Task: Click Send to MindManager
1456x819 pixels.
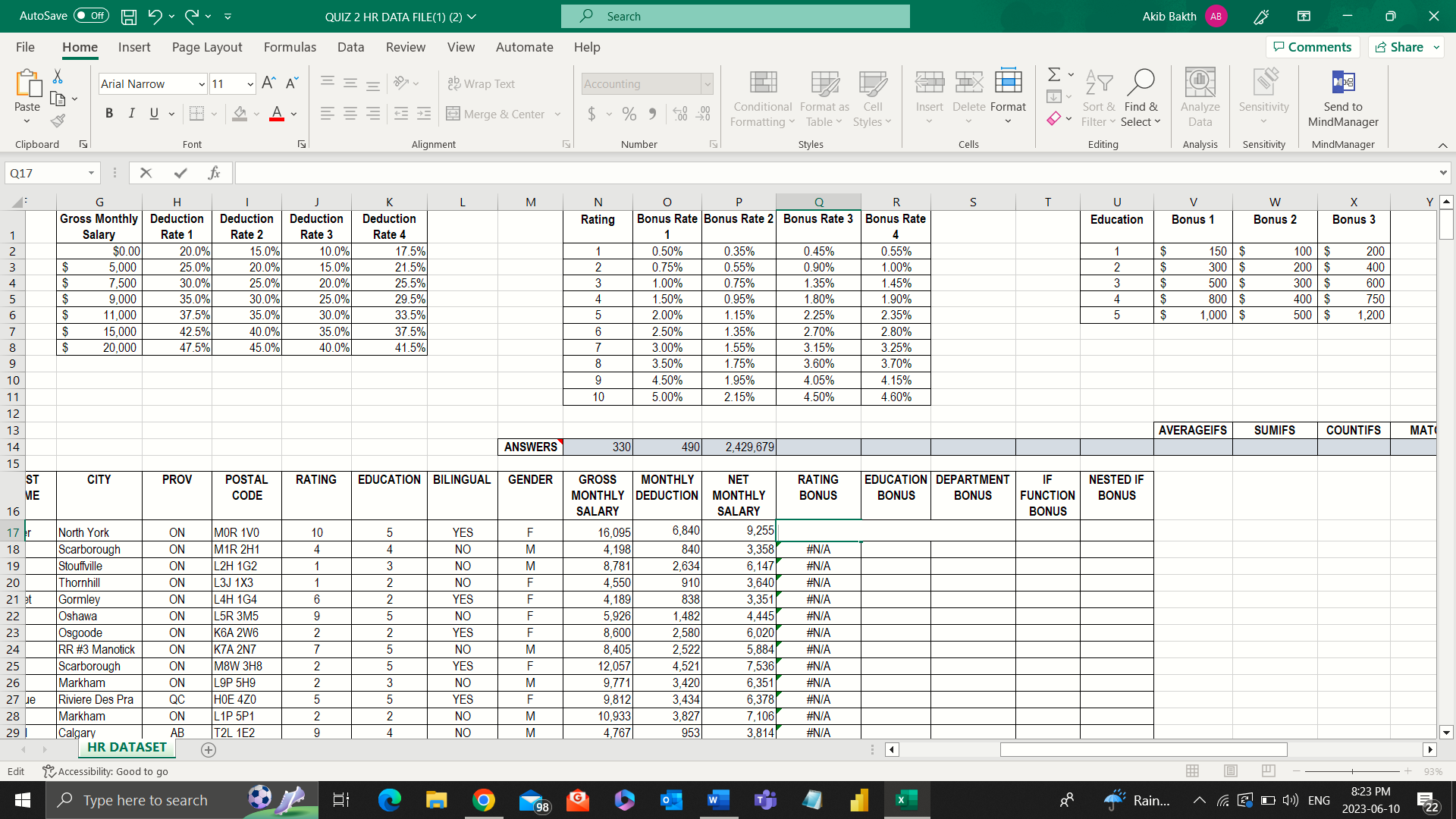Action: 1342,99
